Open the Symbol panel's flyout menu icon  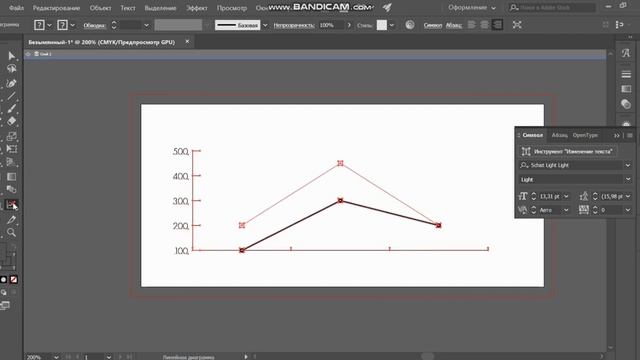(x=630, y=135)
